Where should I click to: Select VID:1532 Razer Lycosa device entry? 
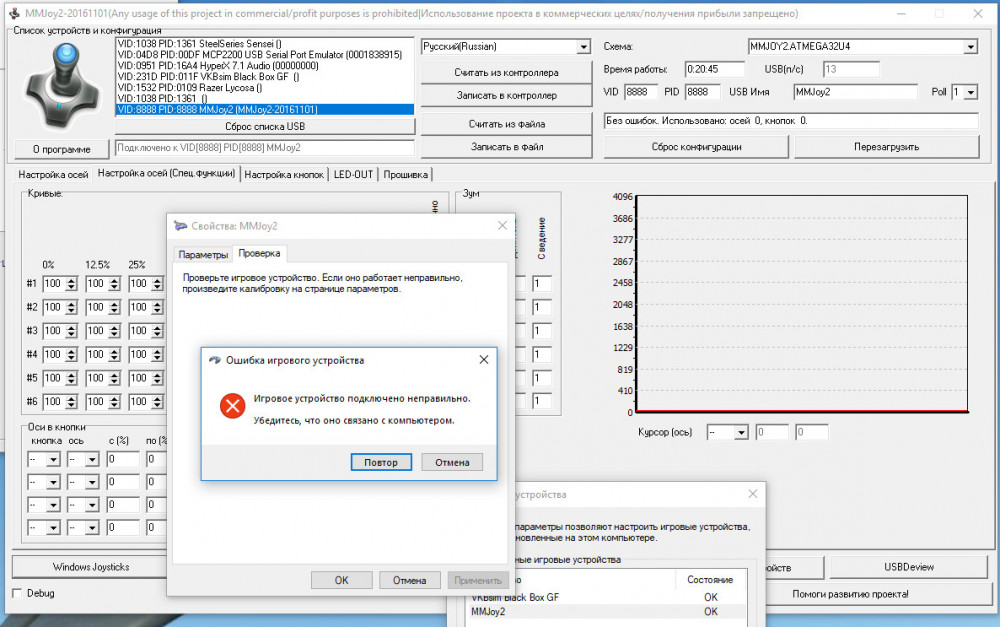point(265,87)
